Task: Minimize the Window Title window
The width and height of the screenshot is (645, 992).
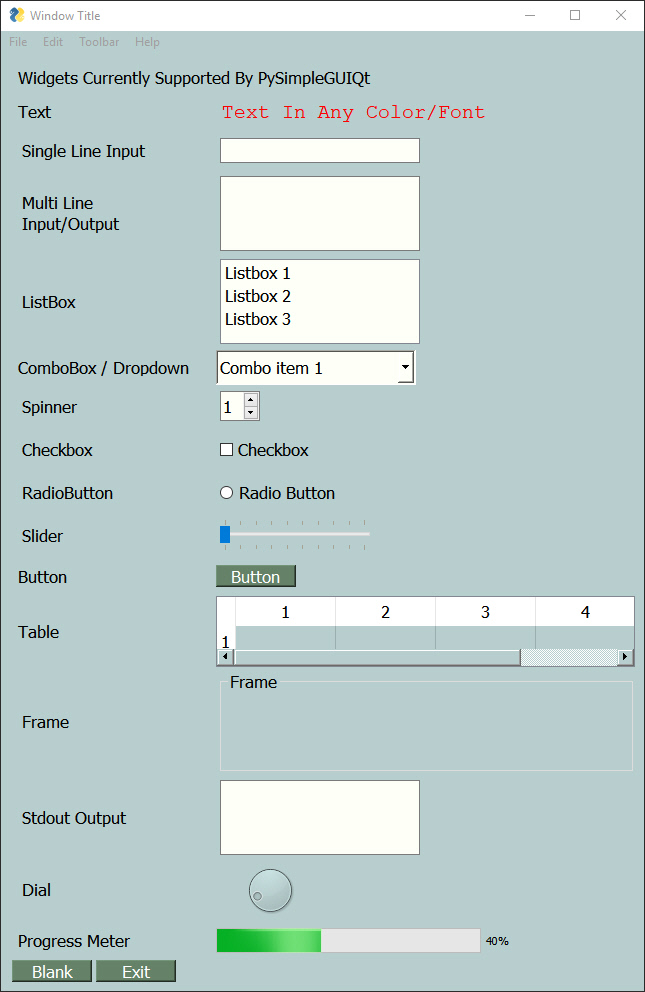Action: tap(530, 15)
